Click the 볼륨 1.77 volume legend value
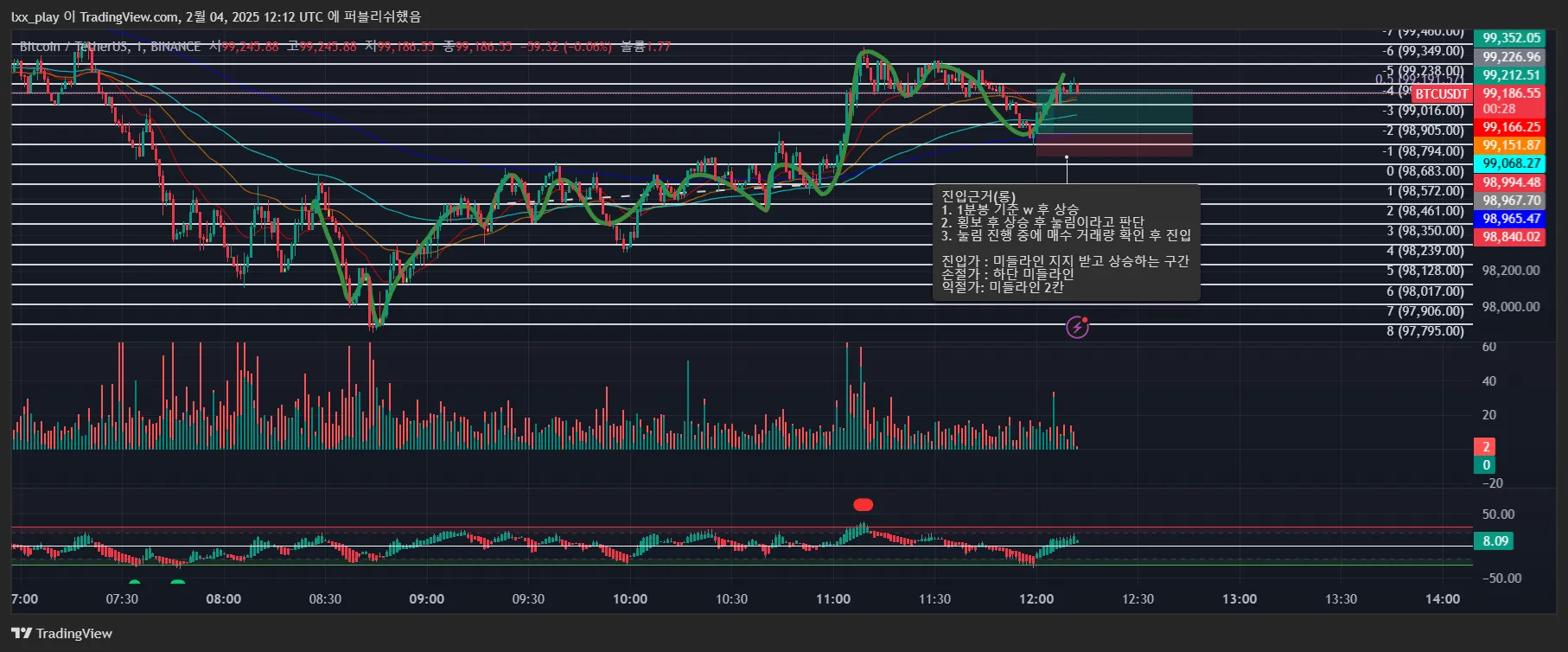 tap(646, 47)
